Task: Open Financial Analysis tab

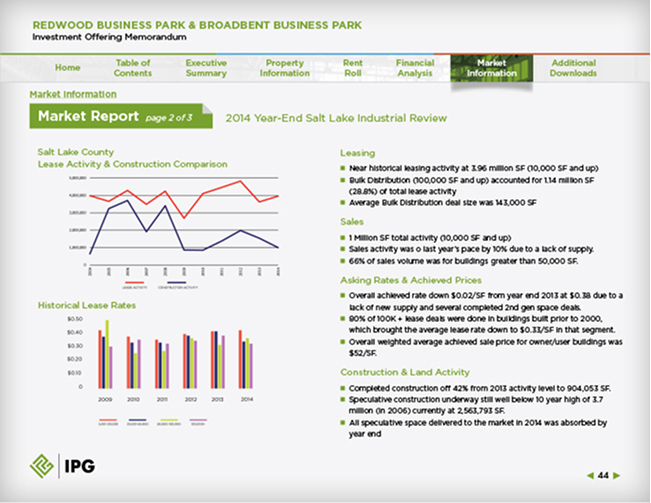Action: [x=415, y=68]
